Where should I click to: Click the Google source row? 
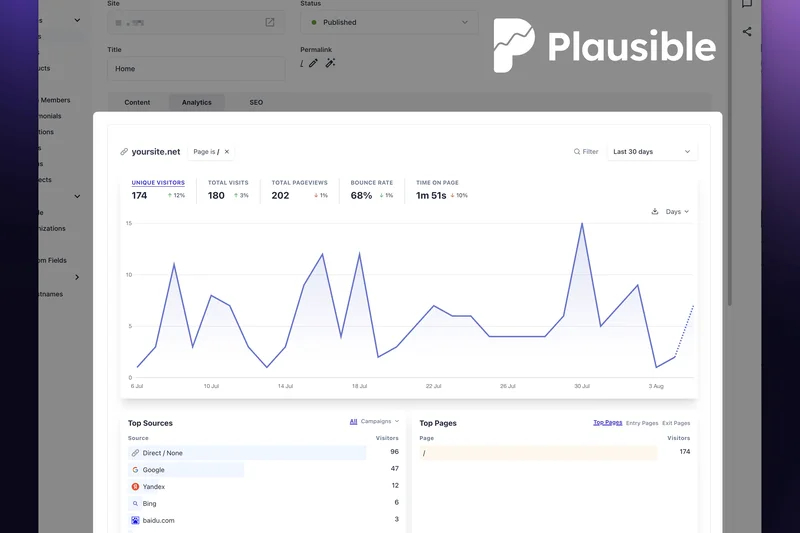(x=263, y=470)
